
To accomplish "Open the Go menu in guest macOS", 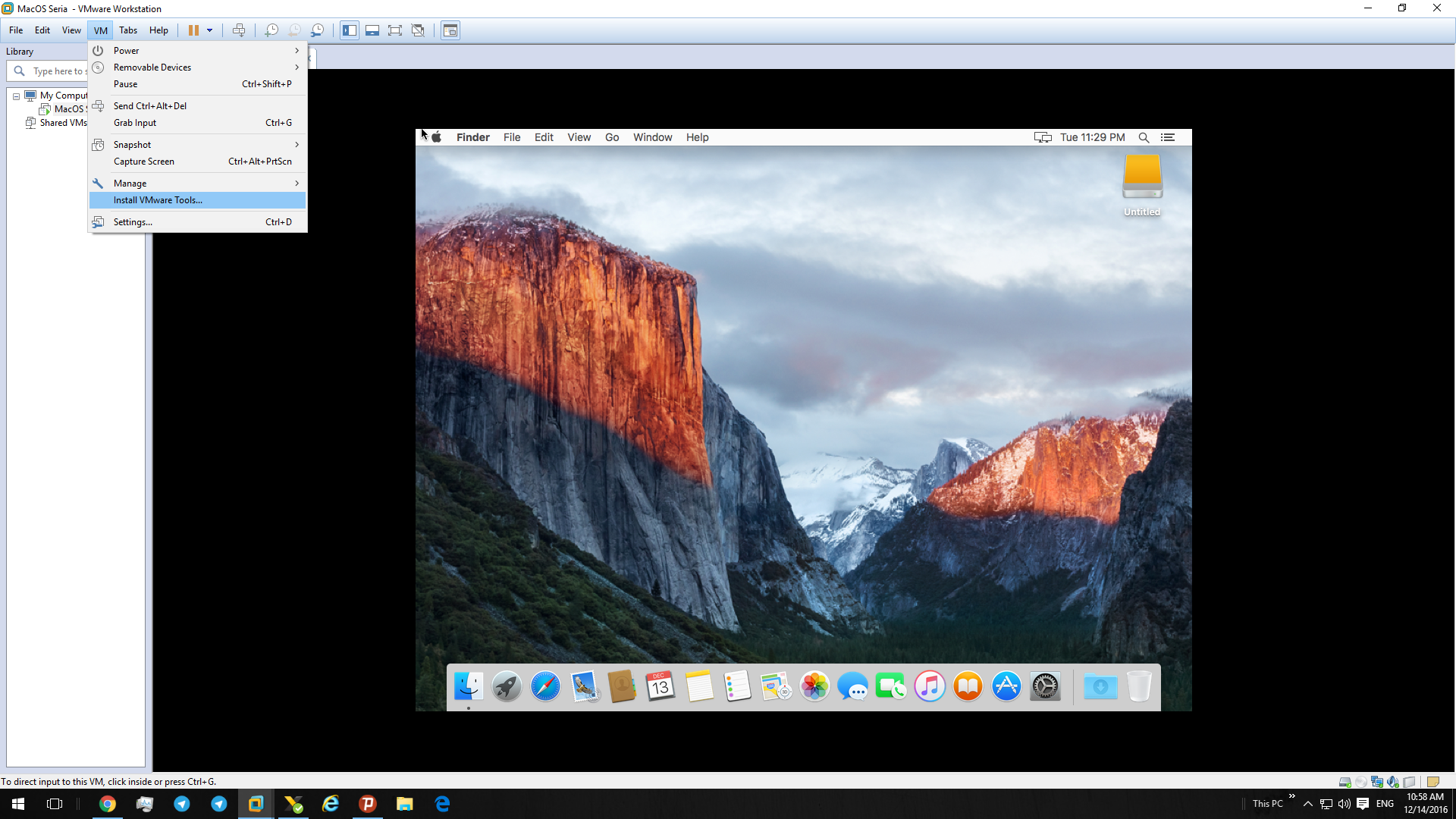I will (x=612, y=137).
